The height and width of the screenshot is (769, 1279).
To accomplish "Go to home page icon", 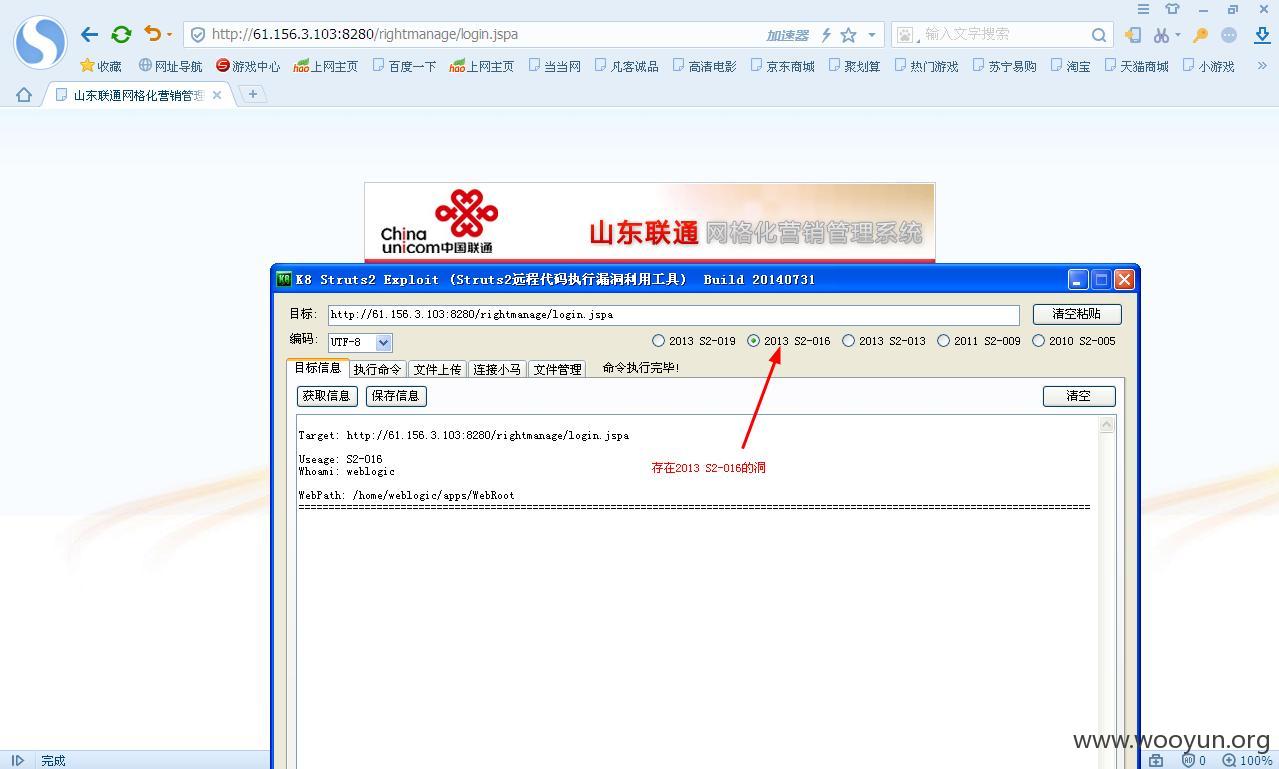I will (x=24, y=95).
